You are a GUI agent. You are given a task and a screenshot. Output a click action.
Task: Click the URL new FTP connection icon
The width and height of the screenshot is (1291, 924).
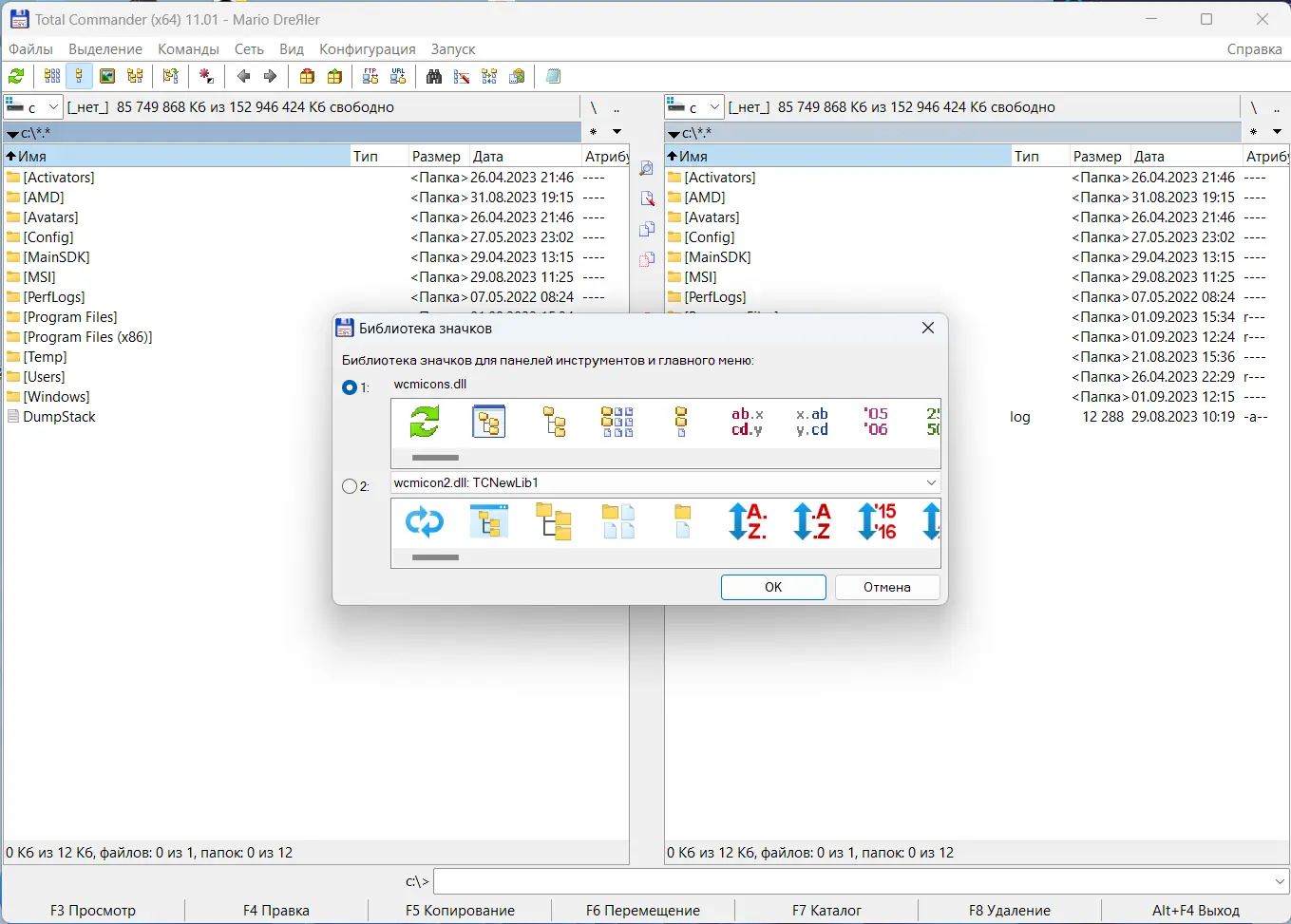point(398,77)
